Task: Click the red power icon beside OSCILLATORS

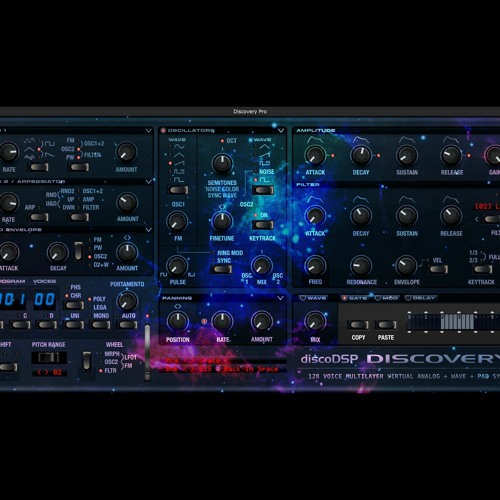Action: tap(163, 130)
